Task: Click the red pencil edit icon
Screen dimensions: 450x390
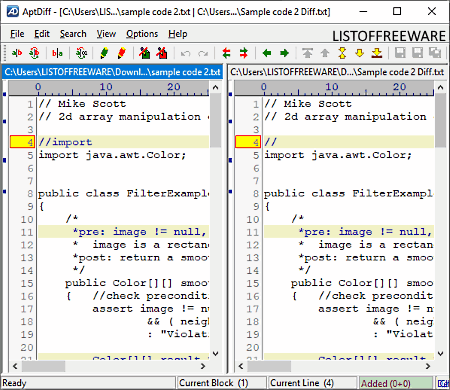Action: (x=122, y=53)
